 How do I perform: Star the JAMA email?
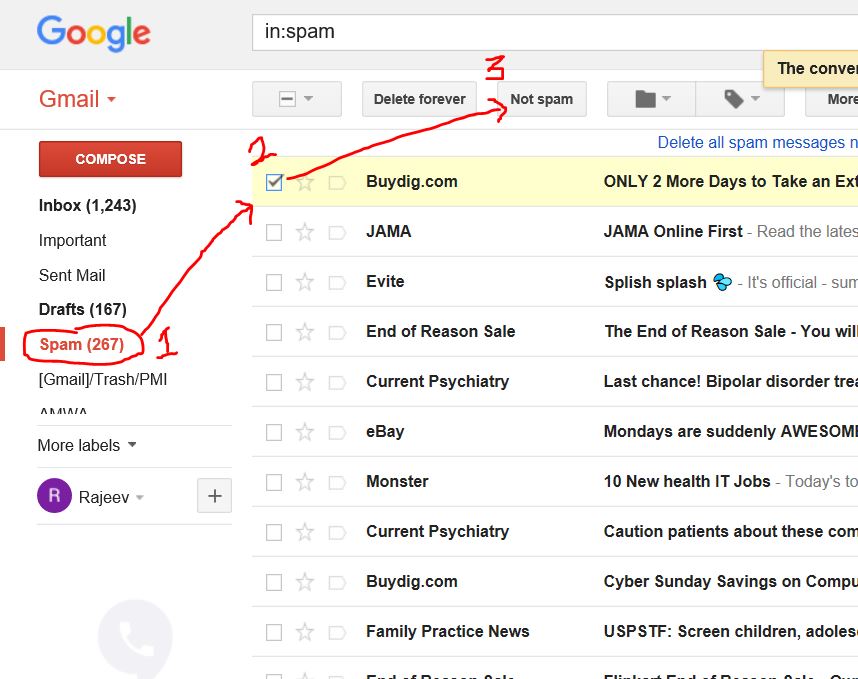[305, 232]
